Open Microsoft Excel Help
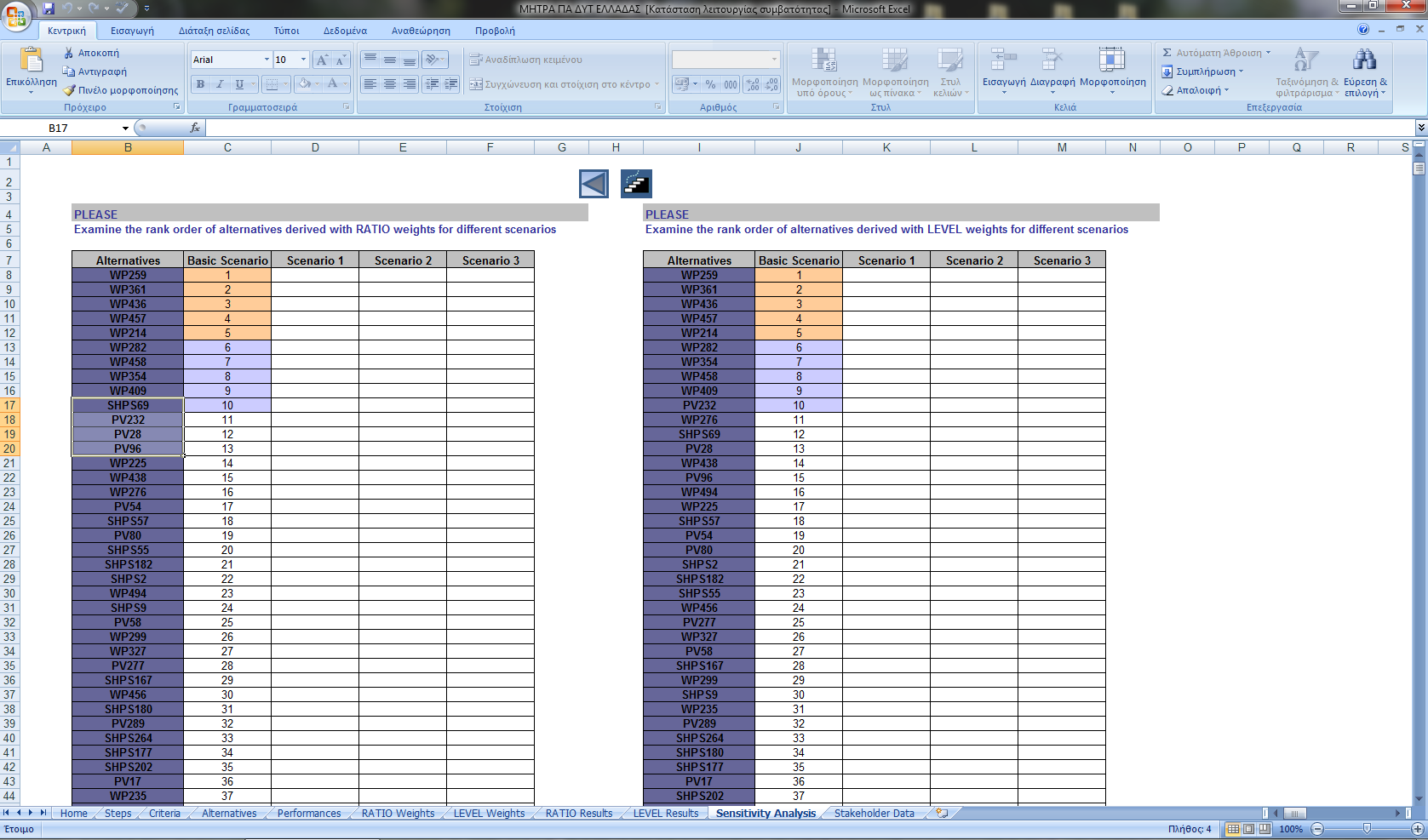This screenshot has height=840, width=1428. 1363,29
